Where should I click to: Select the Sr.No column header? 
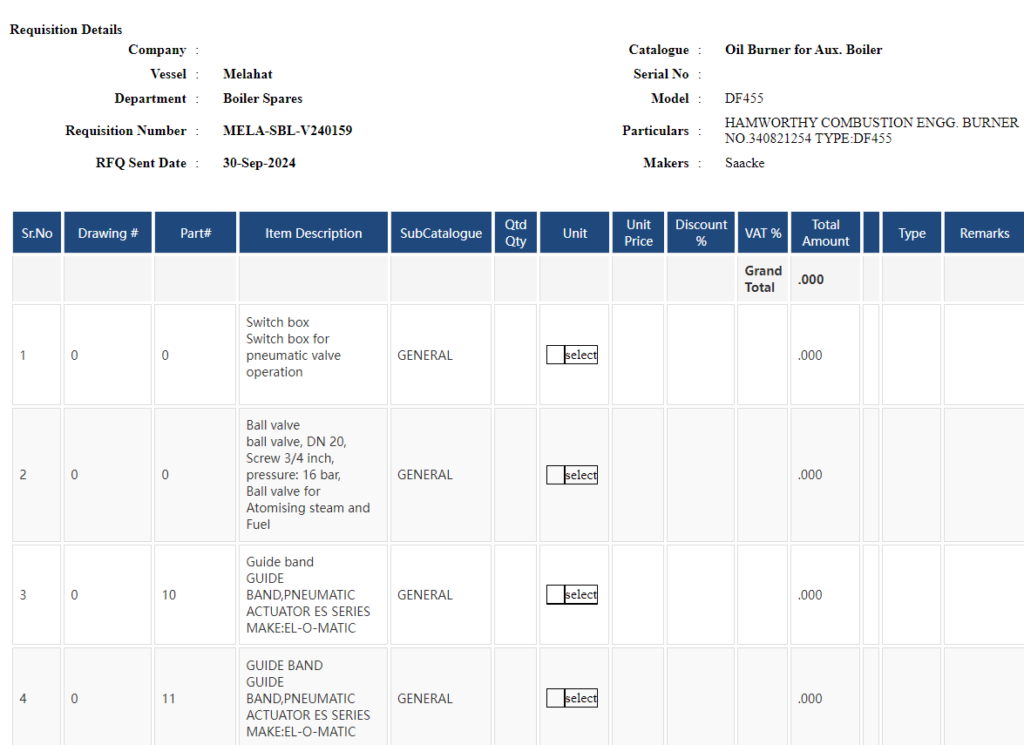tap(37, 233)
